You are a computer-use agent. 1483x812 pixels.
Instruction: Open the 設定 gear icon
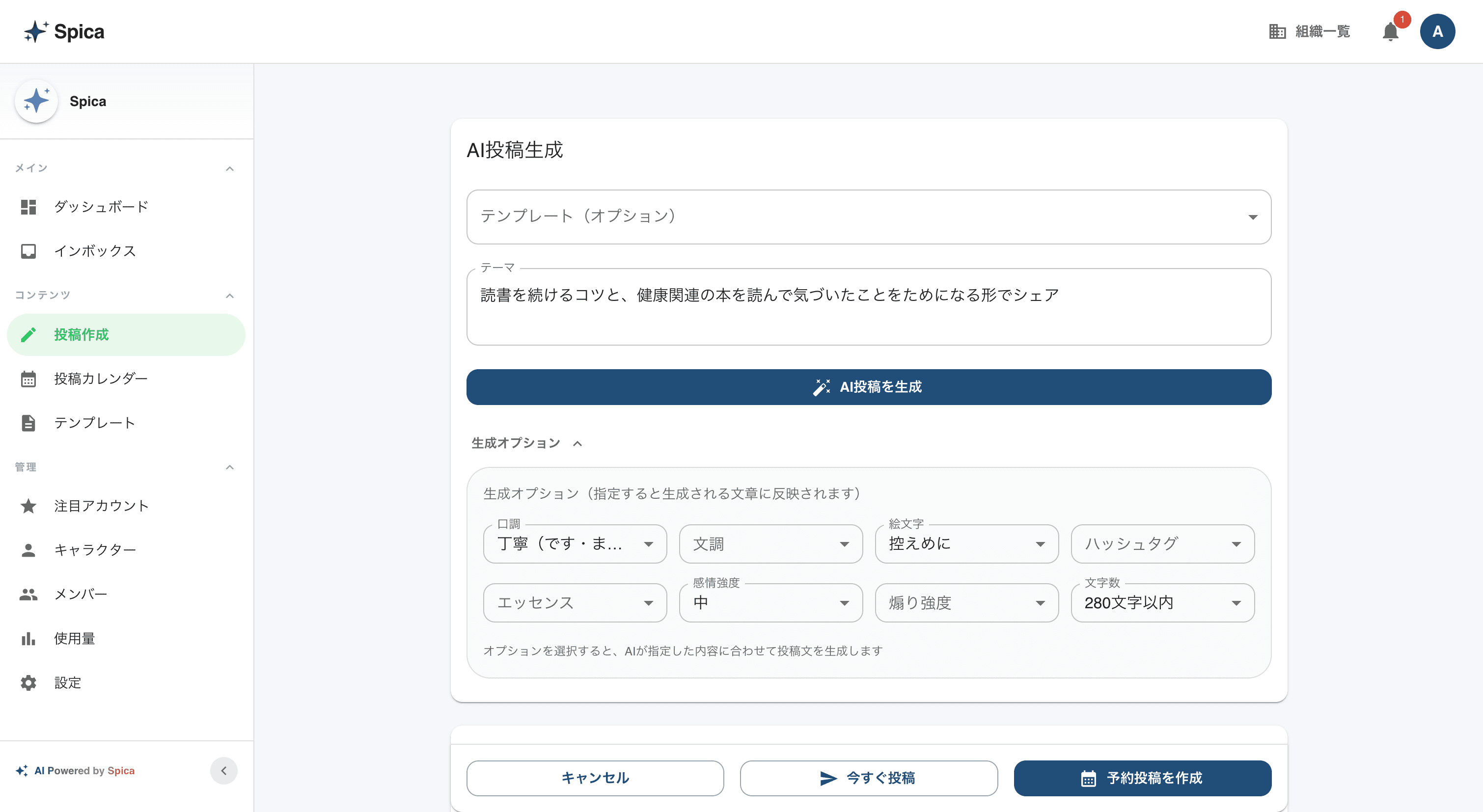point(28,682)
